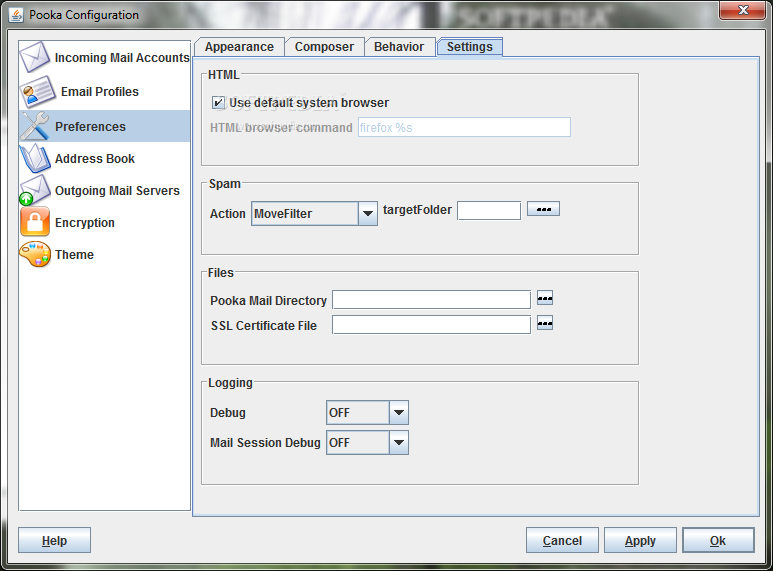This screenshot has width=773, height=571.
Task: Browse for the SSL Certificate File
Action: pos(545,323)
